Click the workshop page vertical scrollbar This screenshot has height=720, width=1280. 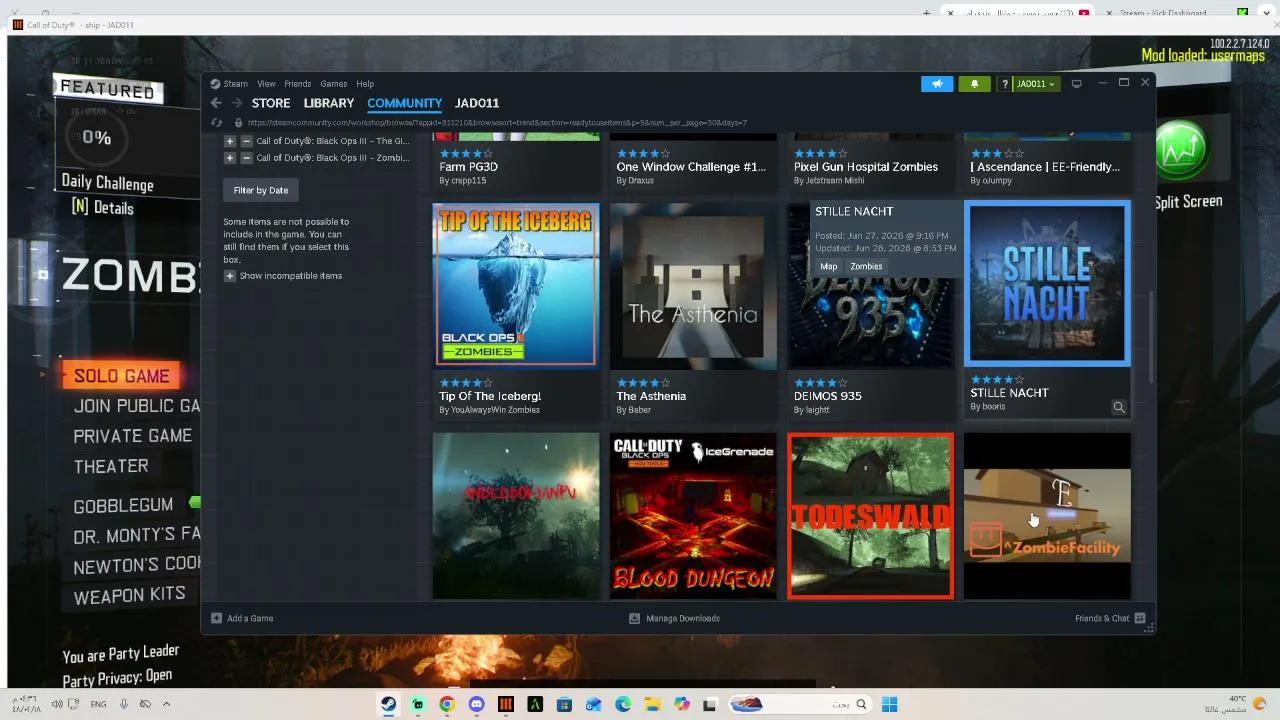click(1150, 335)
